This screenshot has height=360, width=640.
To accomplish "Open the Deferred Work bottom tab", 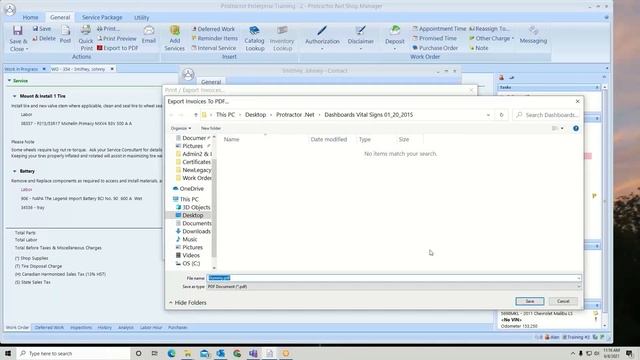I will (x=49, y=327).
